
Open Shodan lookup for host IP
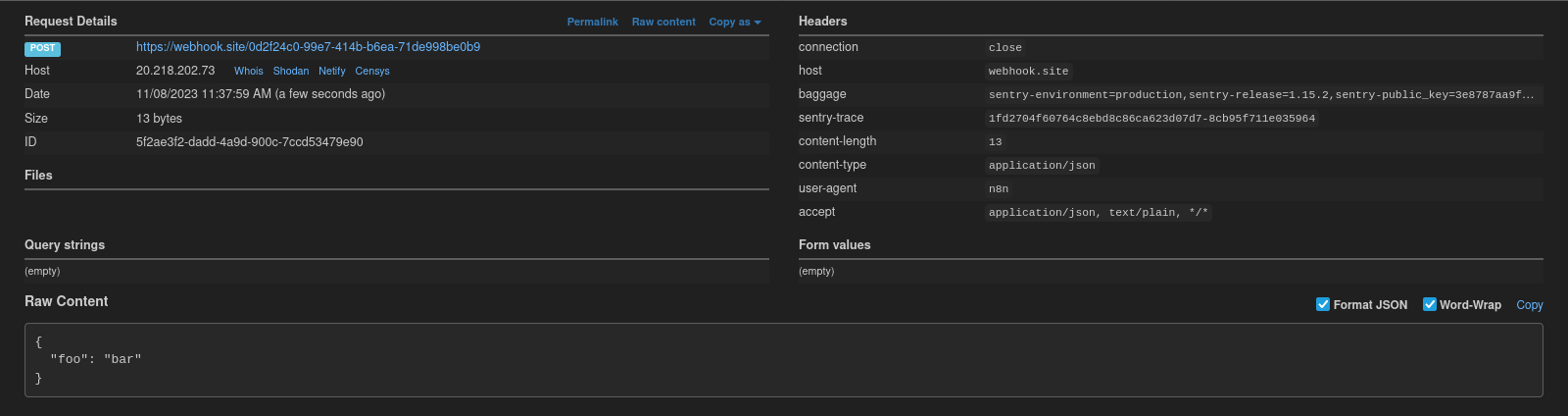(x=291, y=71)
